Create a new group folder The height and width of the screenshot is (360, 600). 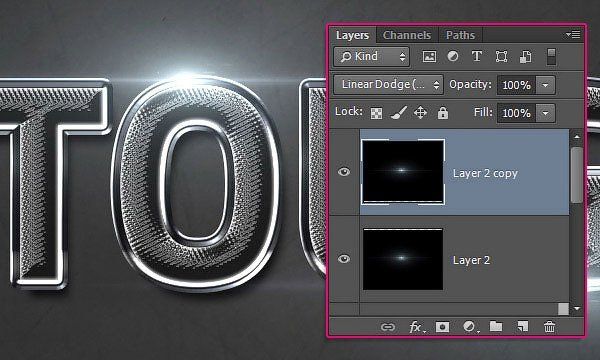coord(496,326)
